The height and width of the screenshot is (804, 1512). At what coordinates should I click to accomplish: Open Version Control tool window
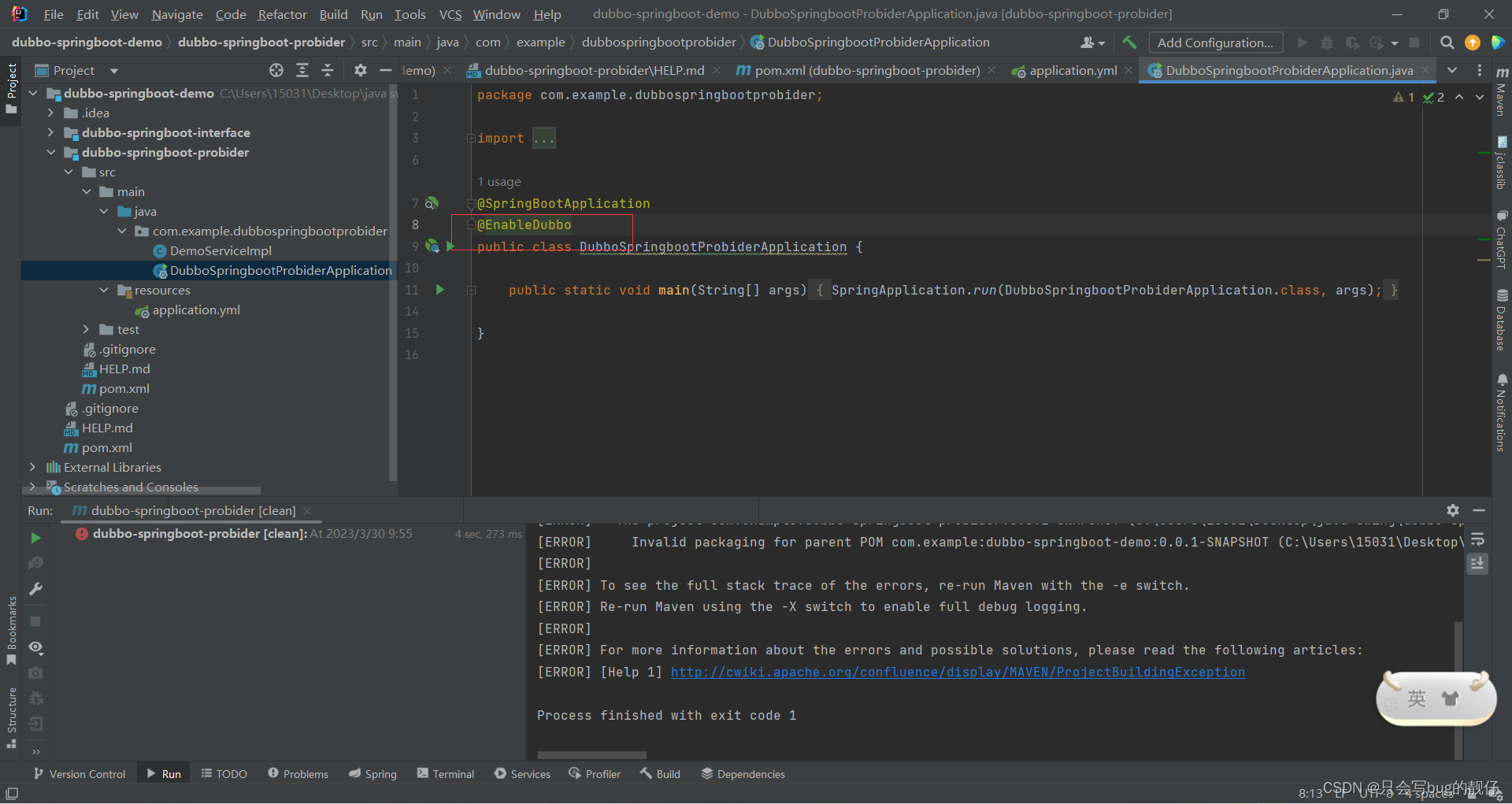[x=80, y=774]
